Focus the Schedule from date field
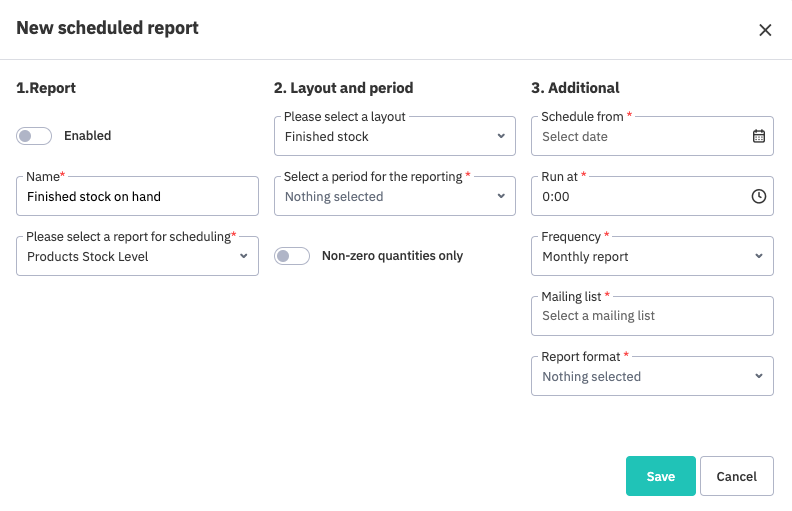 (640, 136)
